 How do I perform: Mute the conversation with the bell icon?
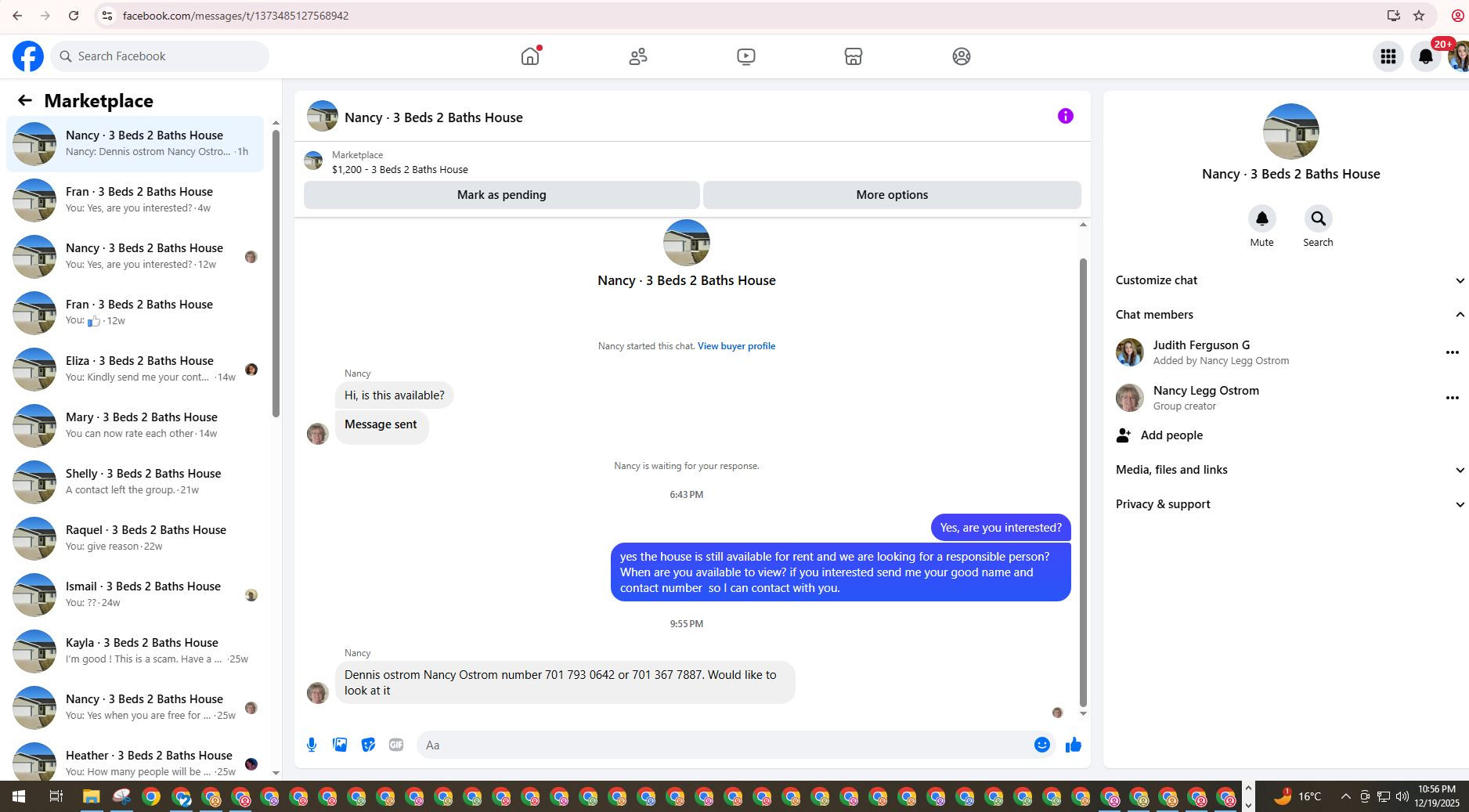(x=1261, y=218)
